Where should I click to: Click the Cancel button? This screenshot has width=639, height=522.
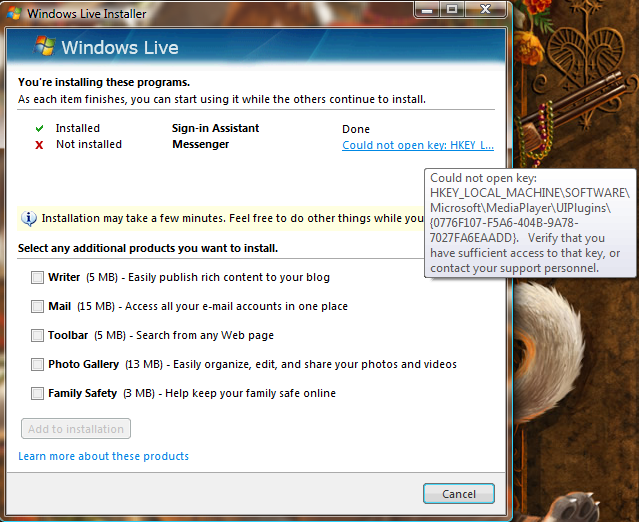click(x=459, y=494)
